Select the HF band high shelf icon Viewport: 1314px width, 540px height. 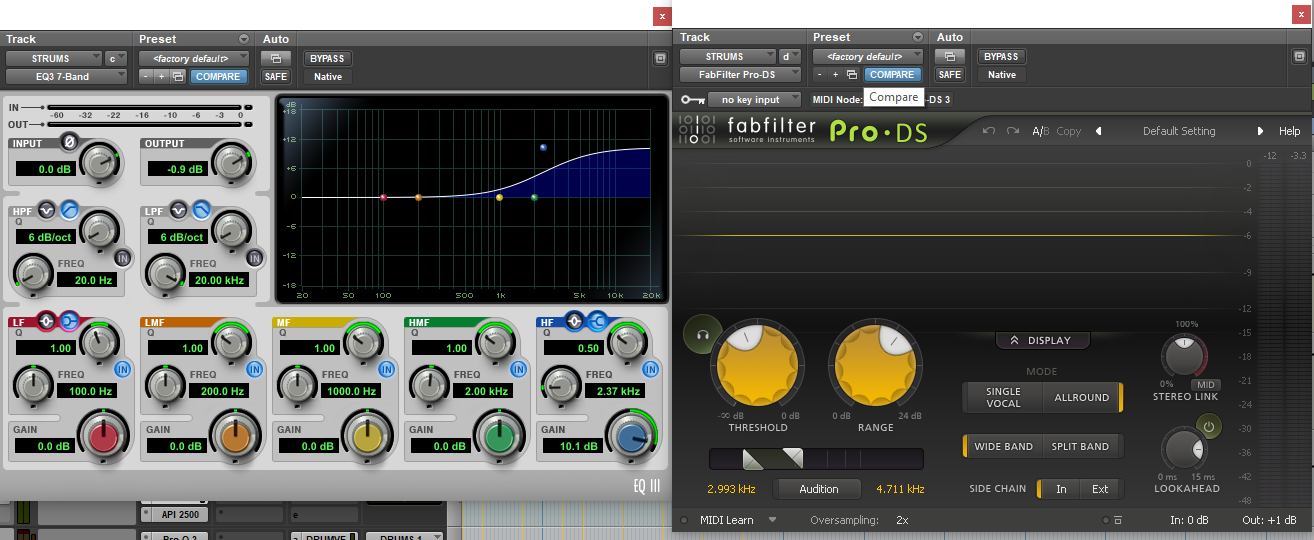pos(595,321)
